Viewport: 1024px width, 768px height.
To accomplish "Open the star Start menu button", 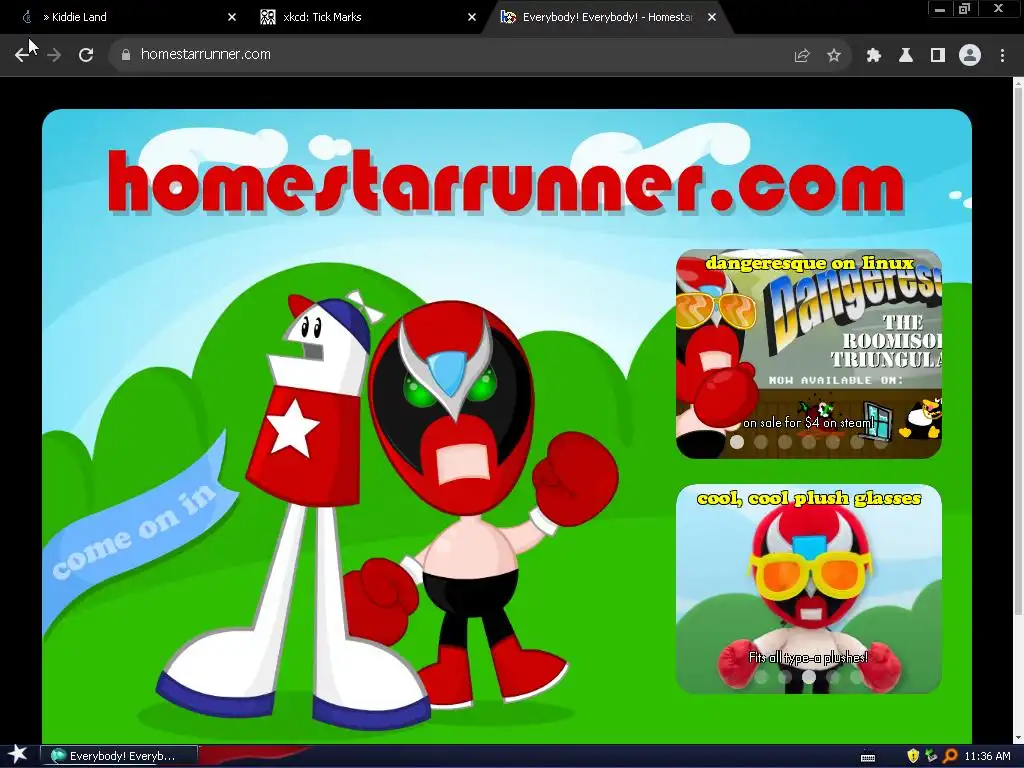I will pos(18,756).
